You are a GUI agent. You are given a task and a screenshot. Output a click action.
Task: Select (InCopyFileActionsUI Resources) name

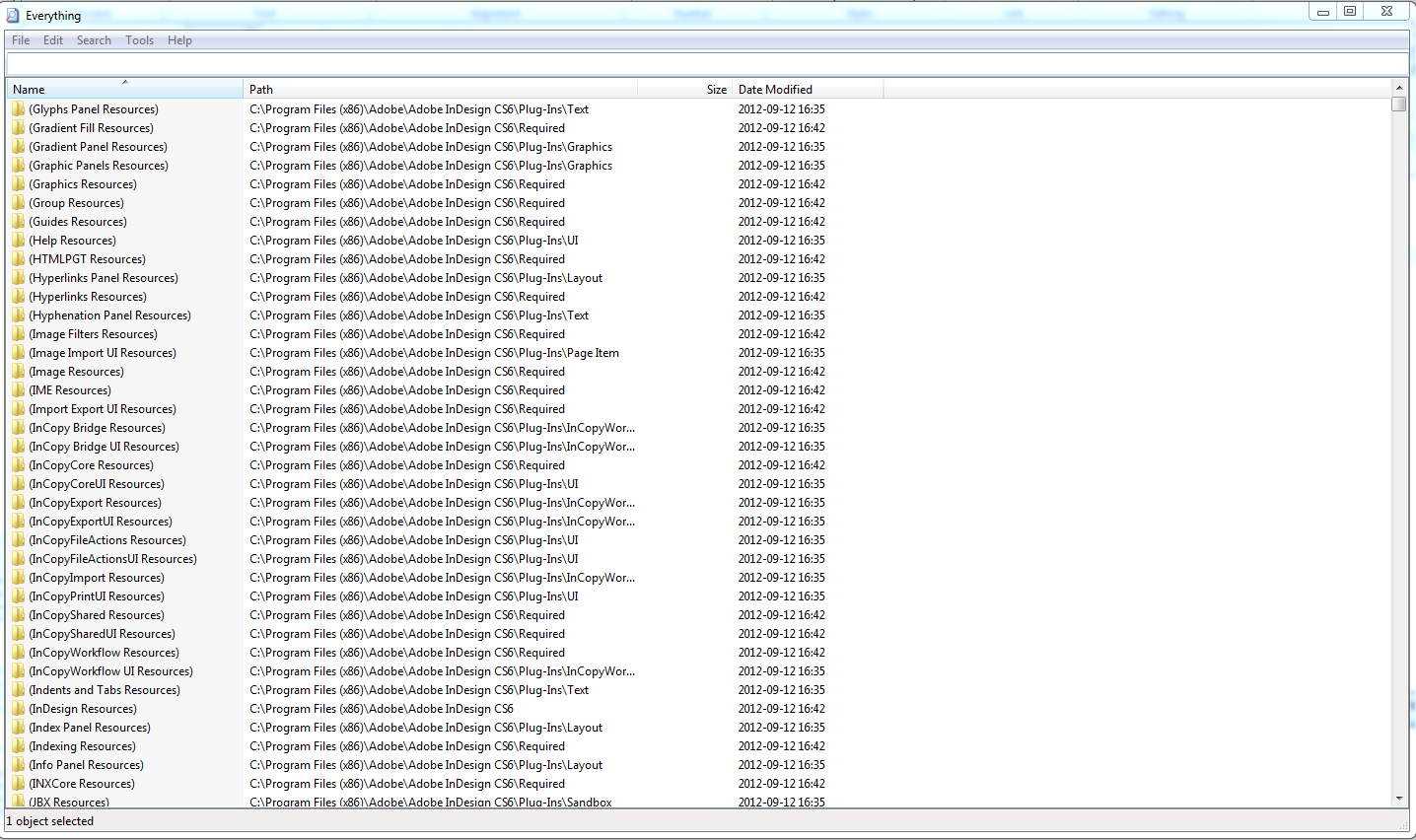112,559
